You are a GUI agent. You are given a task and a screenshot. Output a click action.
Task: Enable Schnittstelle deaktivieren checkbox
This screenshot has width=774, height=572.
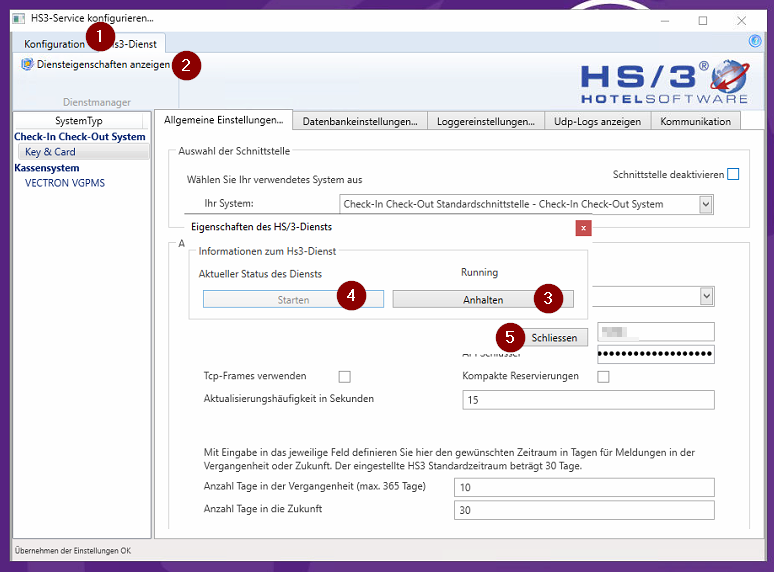click(x=733, y=174)
